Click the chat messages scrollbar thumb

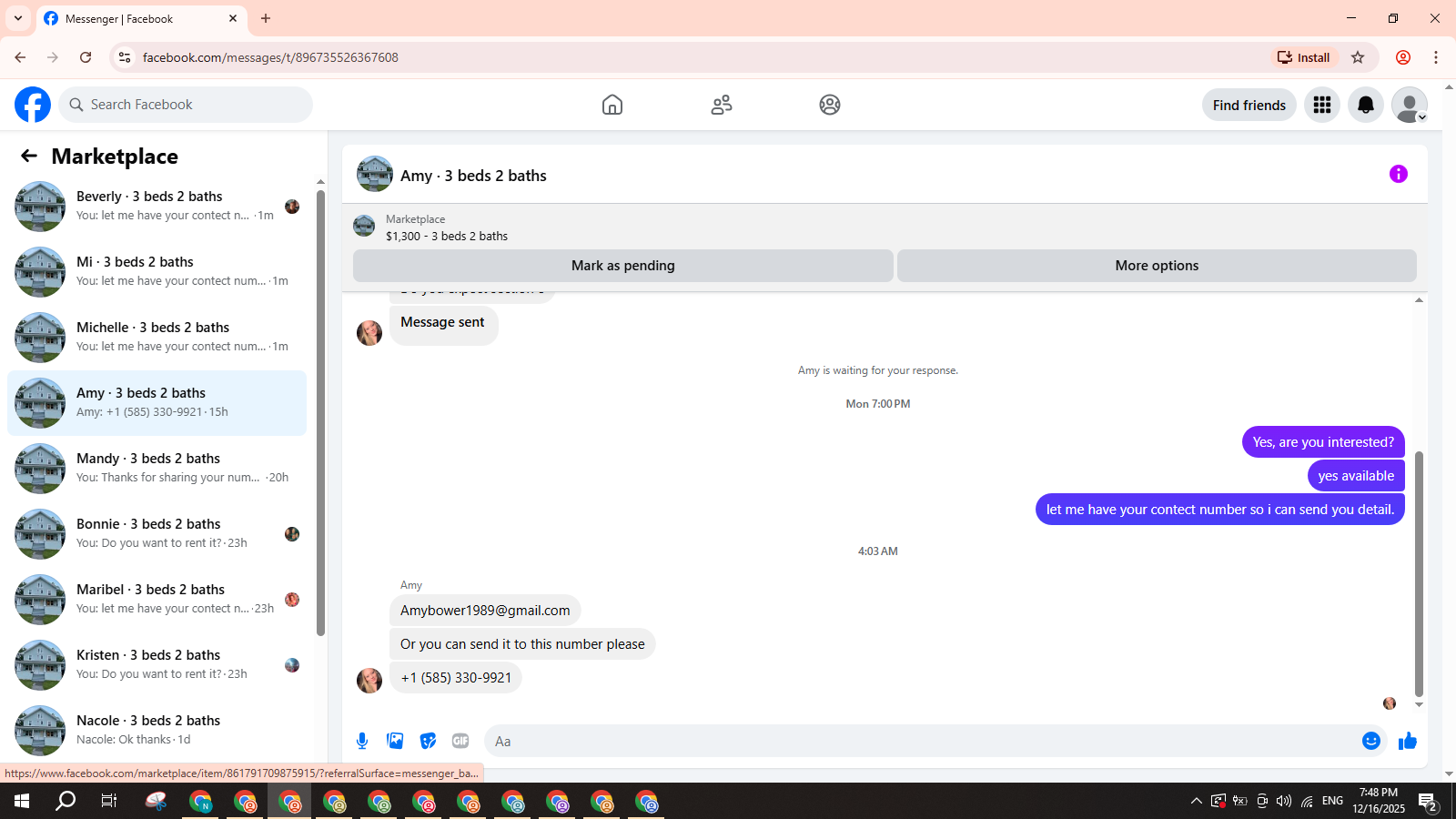tap(1419, 573)
